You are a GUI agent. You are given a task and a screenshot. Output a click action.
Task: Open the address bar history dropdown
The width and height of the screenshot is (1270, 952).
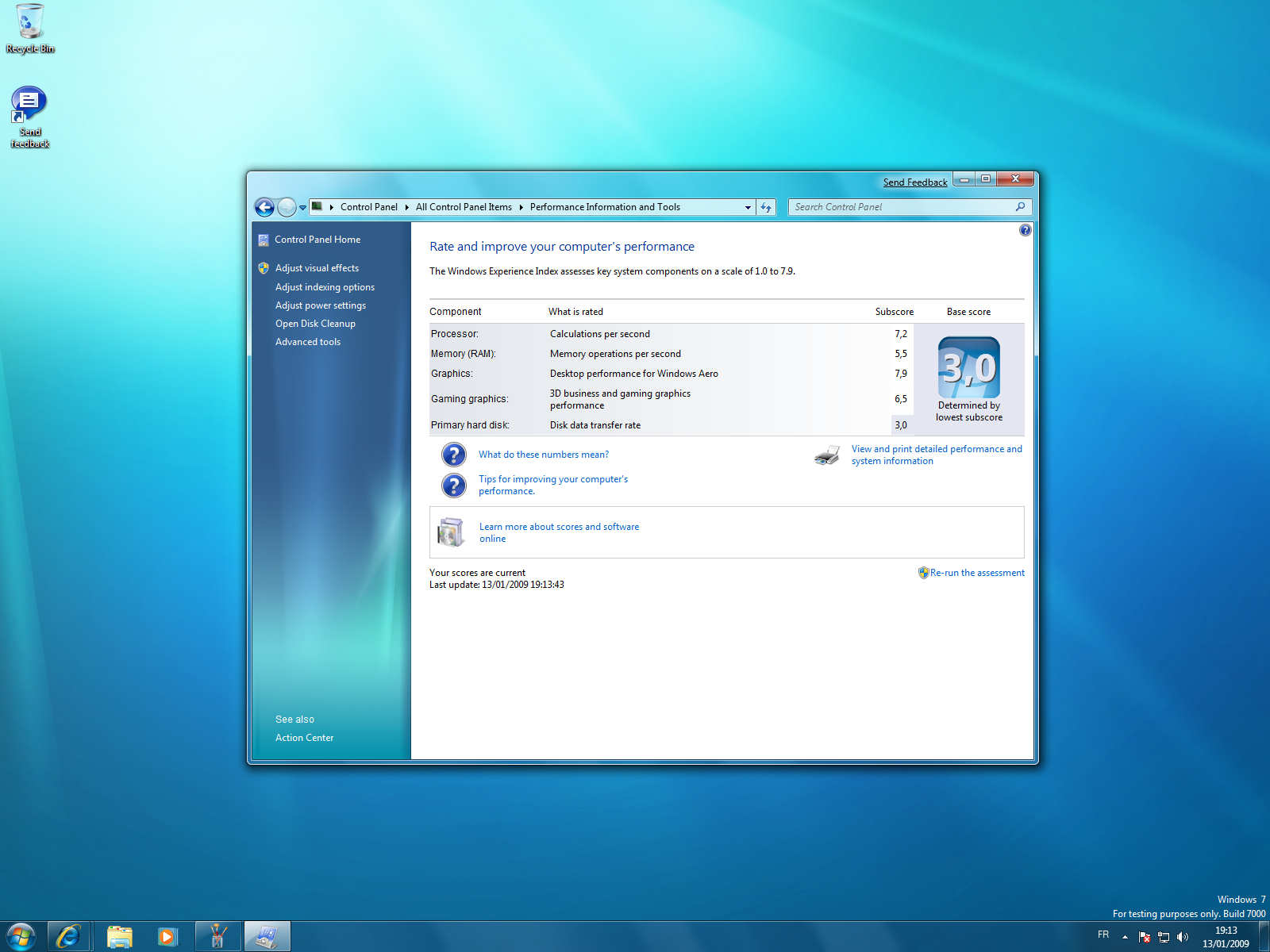coord(748,207)
